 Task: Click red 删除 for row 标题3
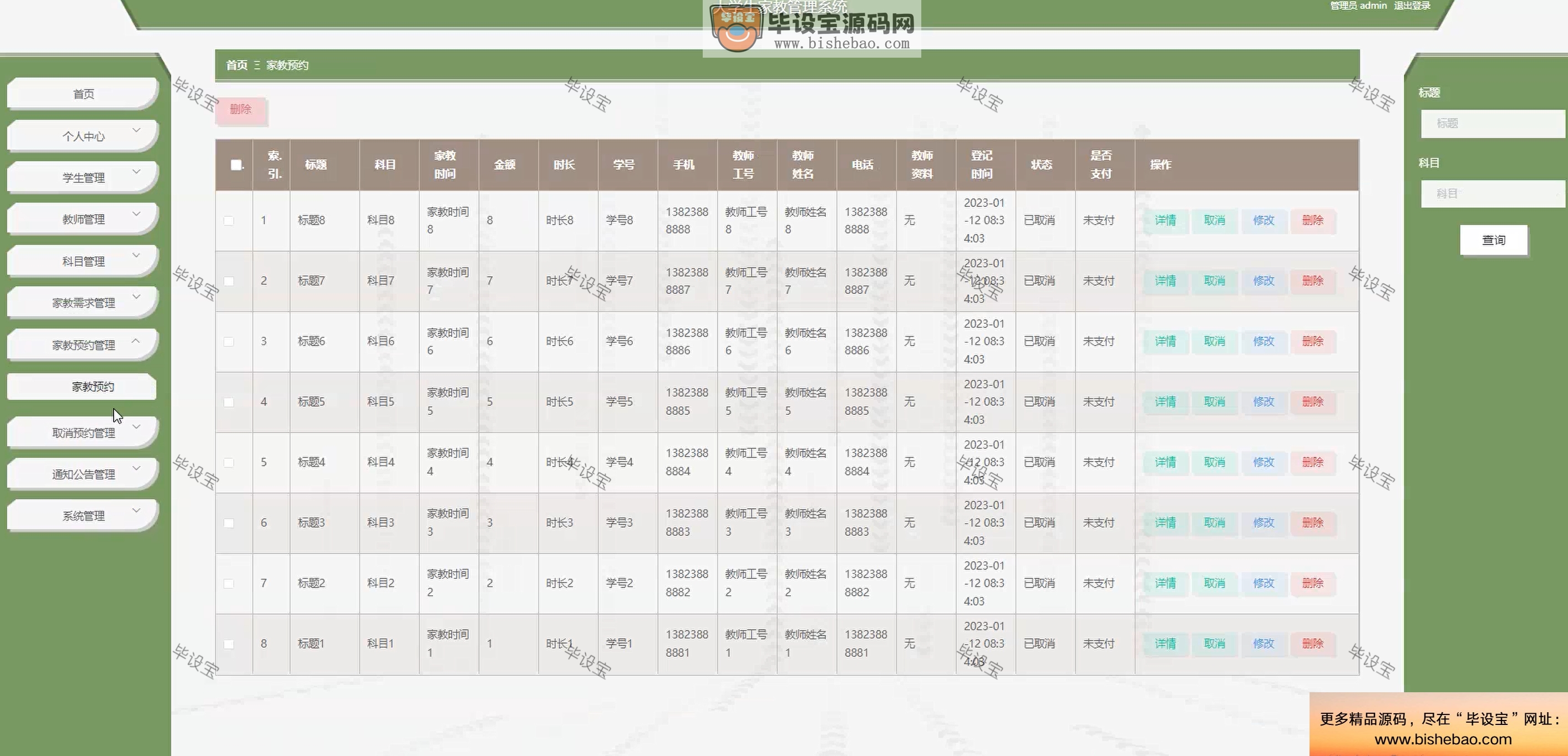tap(1313, 523)
